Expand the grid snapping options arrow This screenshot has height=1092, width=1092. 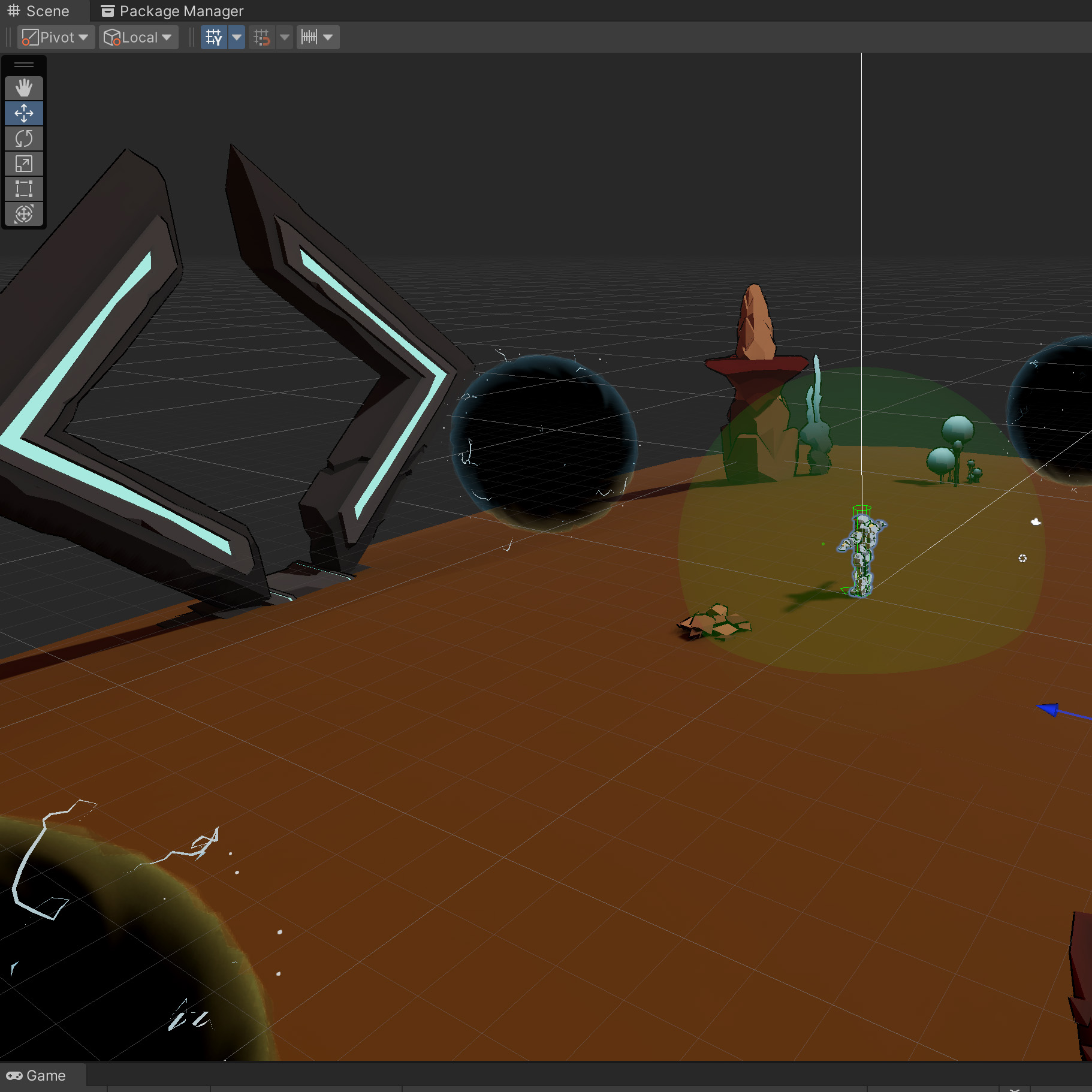[285, 37]
